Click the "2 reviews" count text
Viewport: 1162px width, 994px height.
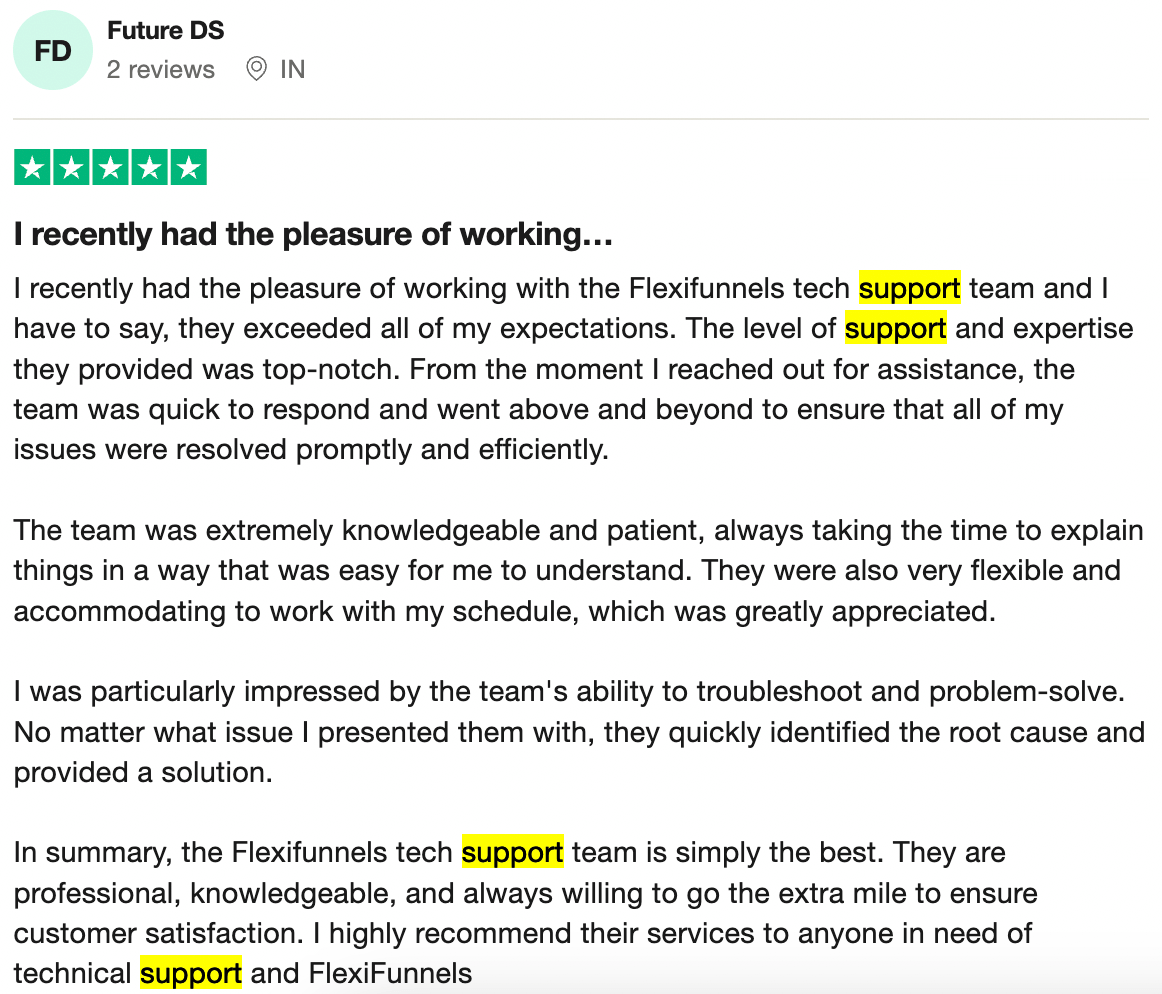pyautogui.click(x=161, y=70)
